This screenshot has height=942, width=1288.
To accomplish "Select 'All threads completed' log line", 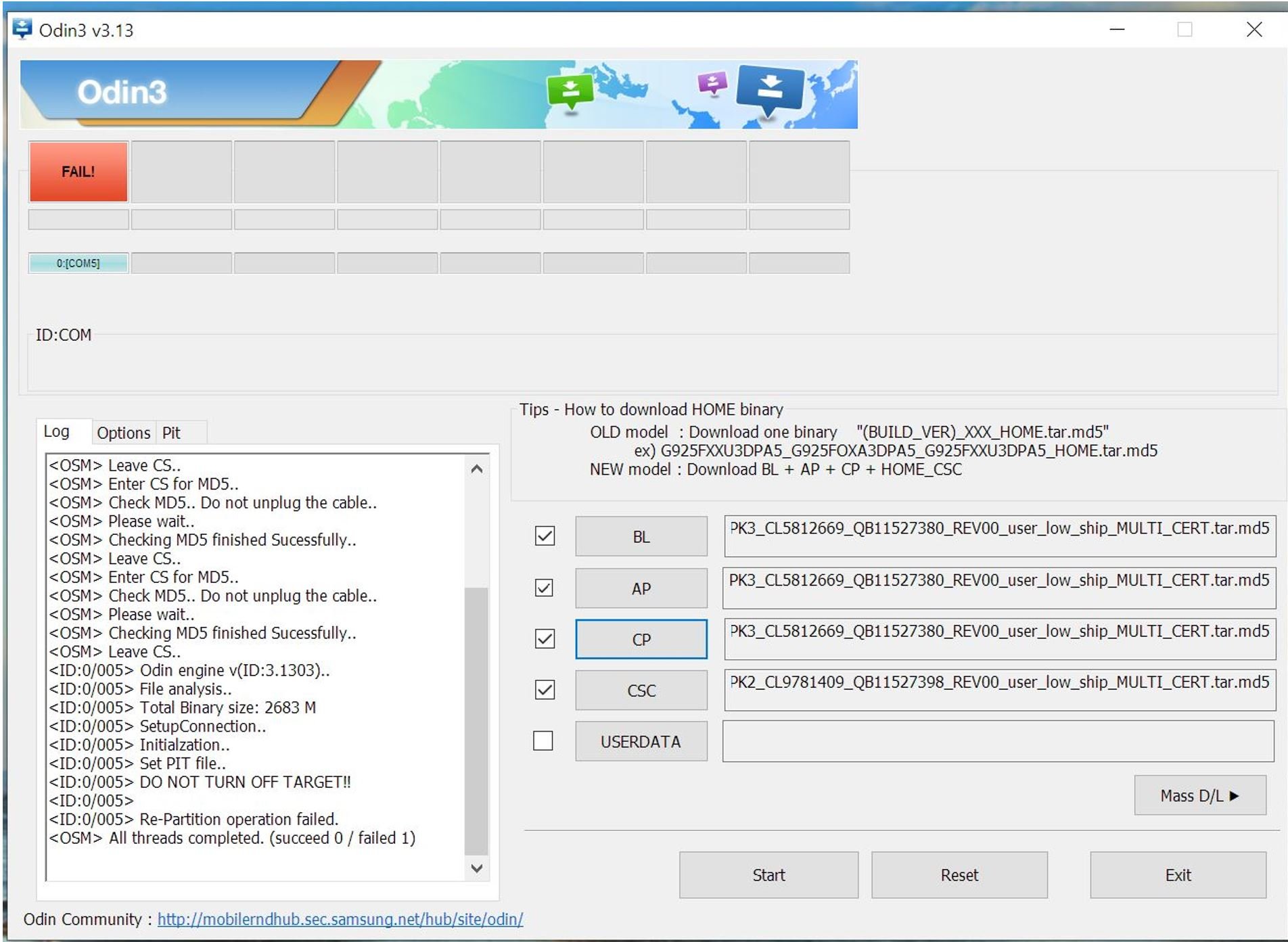I will pos(232,838).
